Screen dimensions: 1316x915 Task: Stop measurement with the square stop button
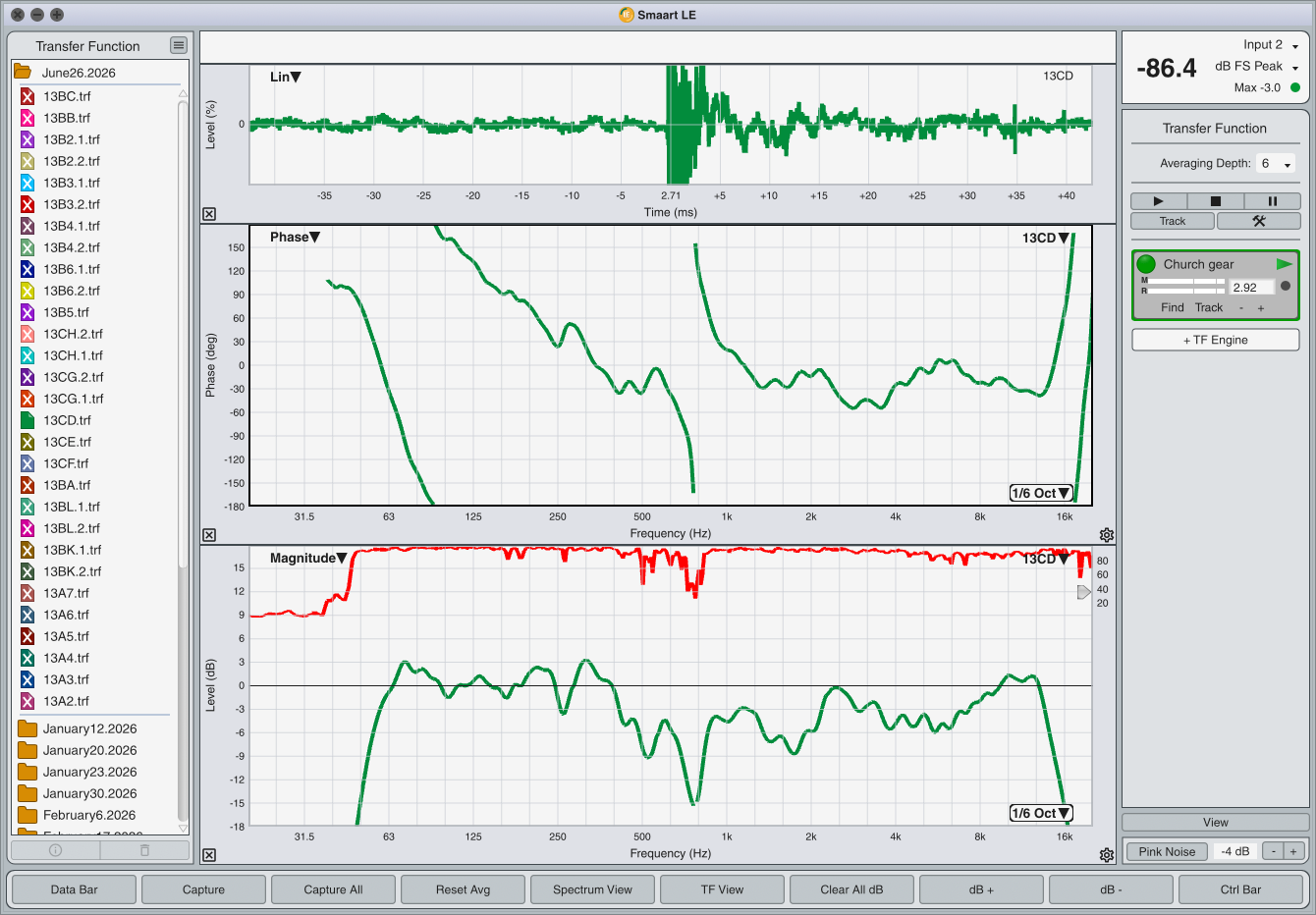point(1215,201)
